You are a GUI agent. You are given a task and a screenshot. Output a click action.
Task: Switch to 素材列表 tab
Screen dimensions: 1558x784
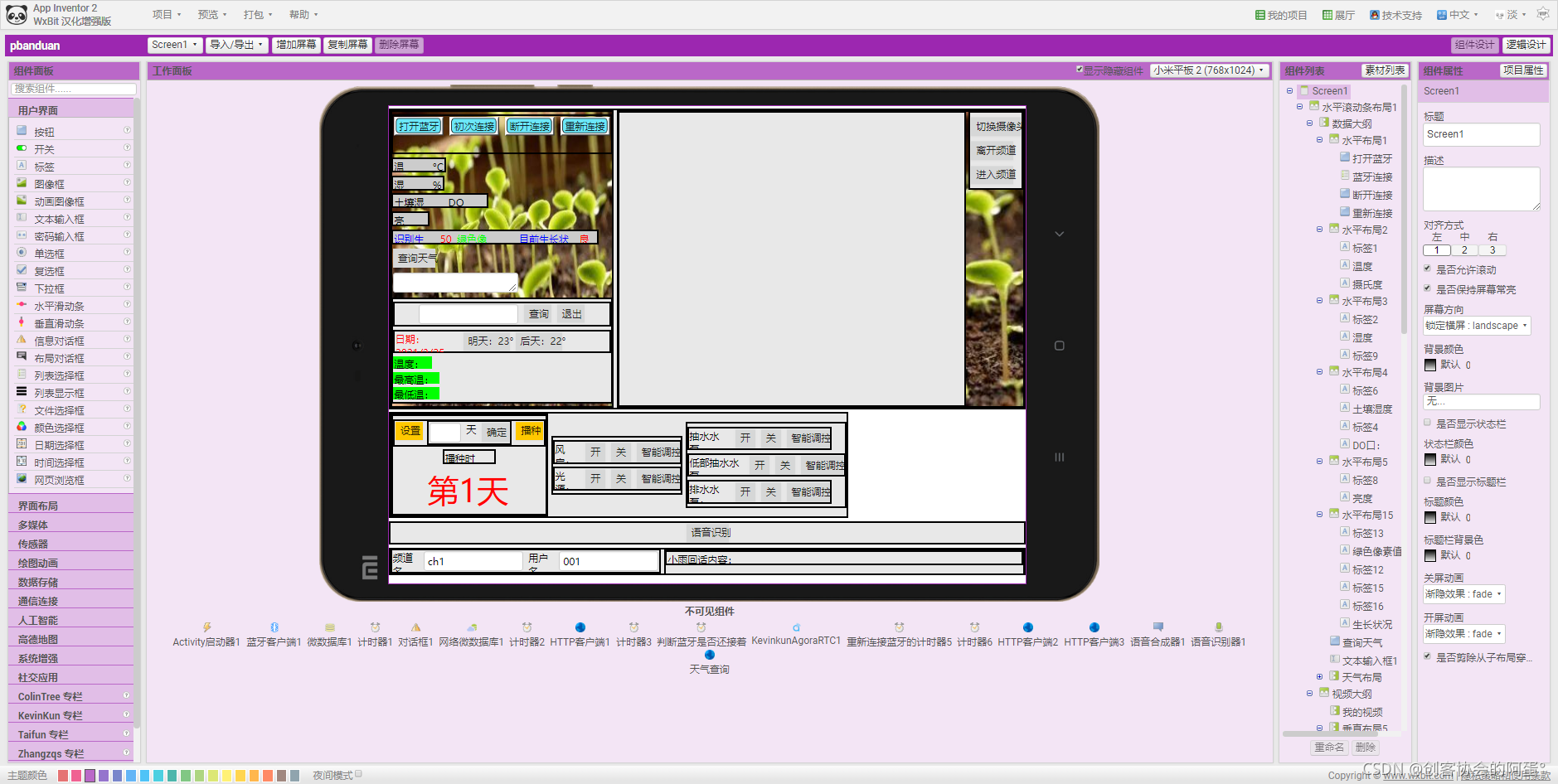point(1385,70)
